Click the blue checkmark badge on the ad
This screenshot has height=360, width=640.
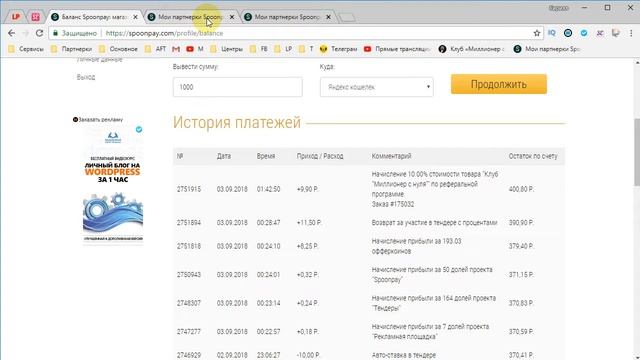click(x=139, y=129)
